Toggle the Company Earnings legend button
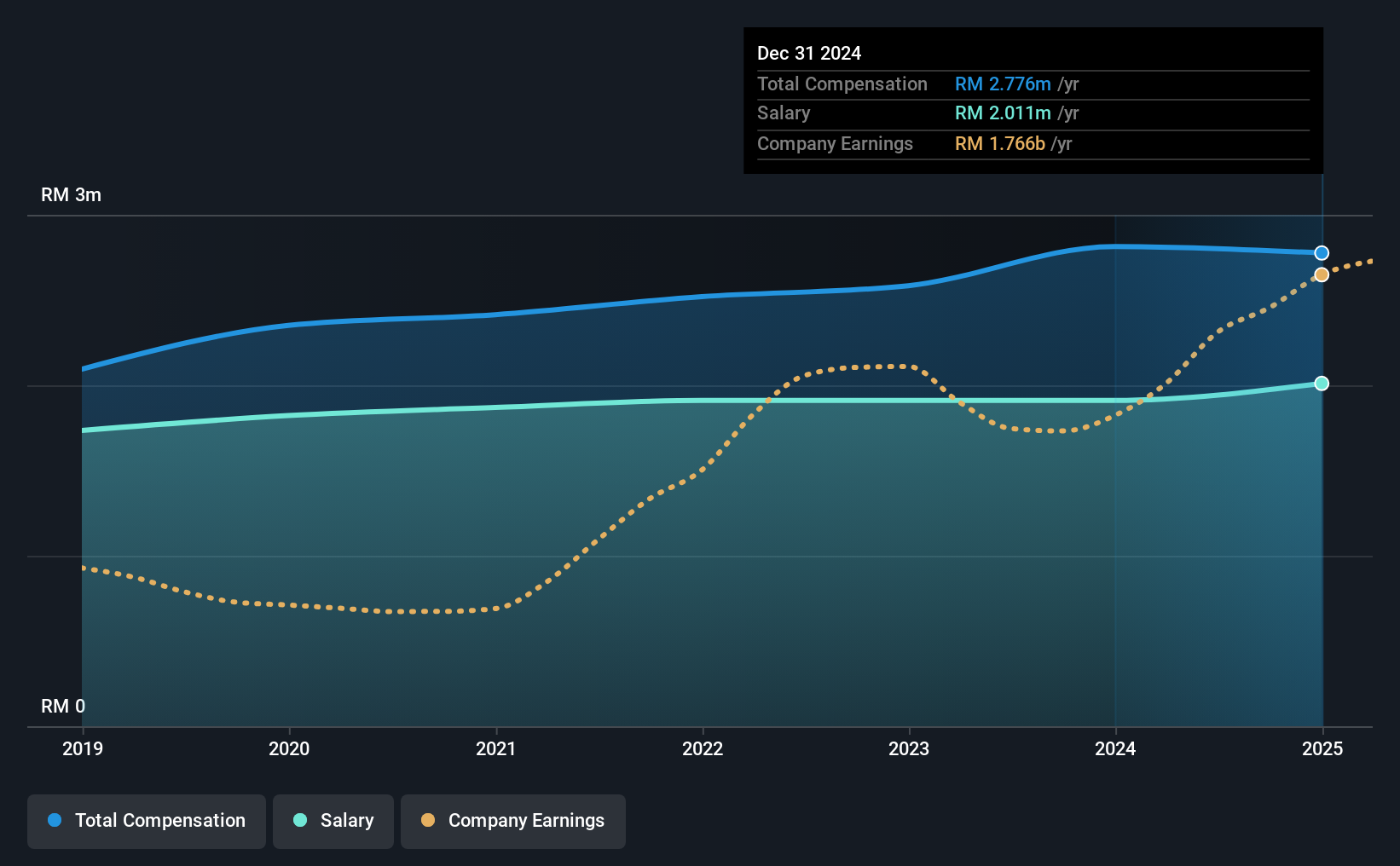The width and height of the screenshot is (1400, 866). click(513, 821)
